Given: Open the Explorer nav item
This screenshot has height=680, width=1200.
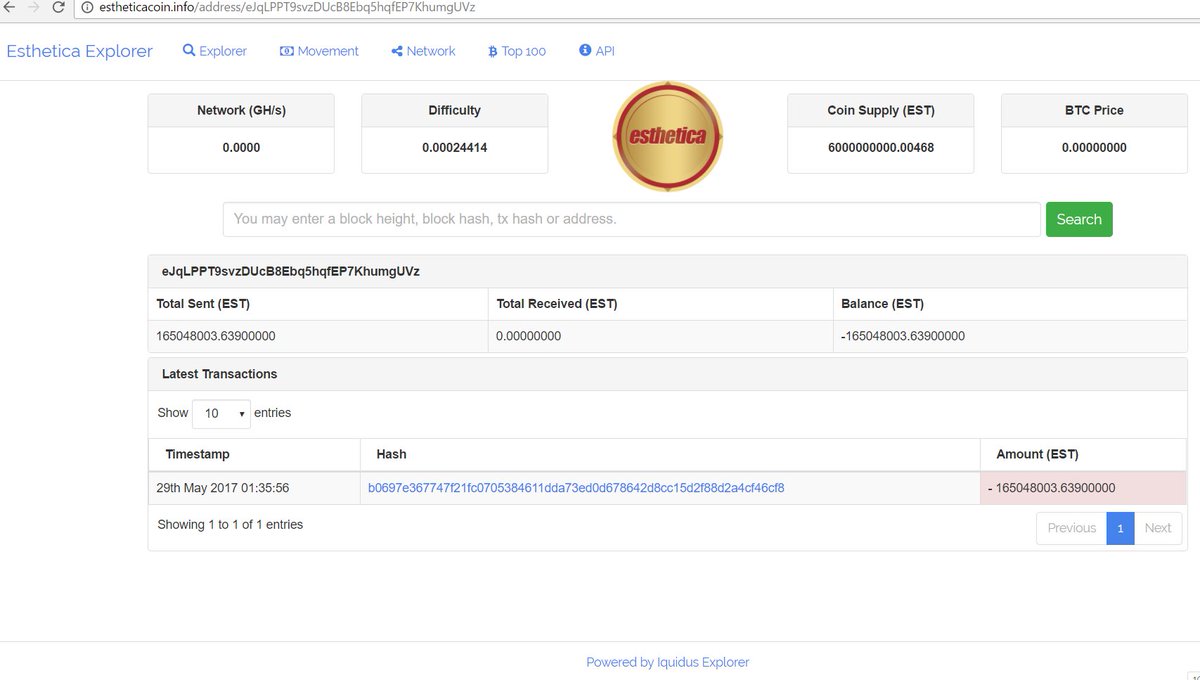Looking at the screenshot, I should (214, 51).
